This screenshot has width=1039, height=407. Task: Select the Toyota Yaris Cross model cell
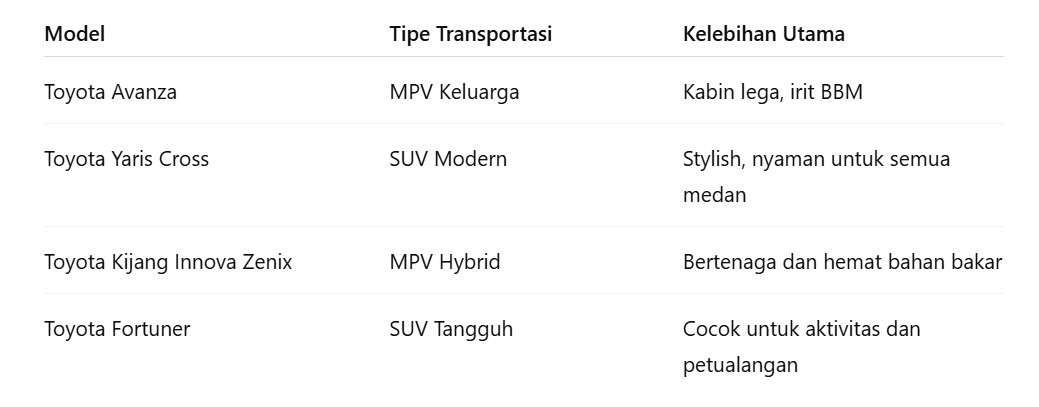tap(126, 159)
